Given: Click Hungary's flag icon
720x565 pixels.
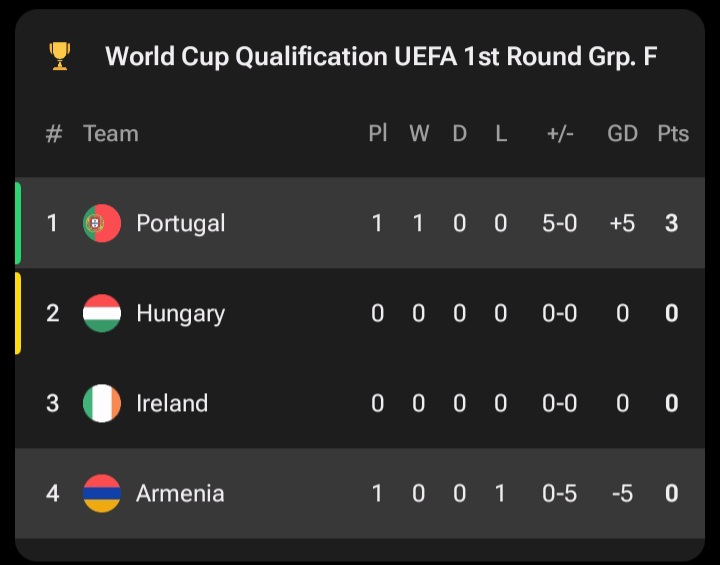Looking at the screenshot, I should point(102,313).
